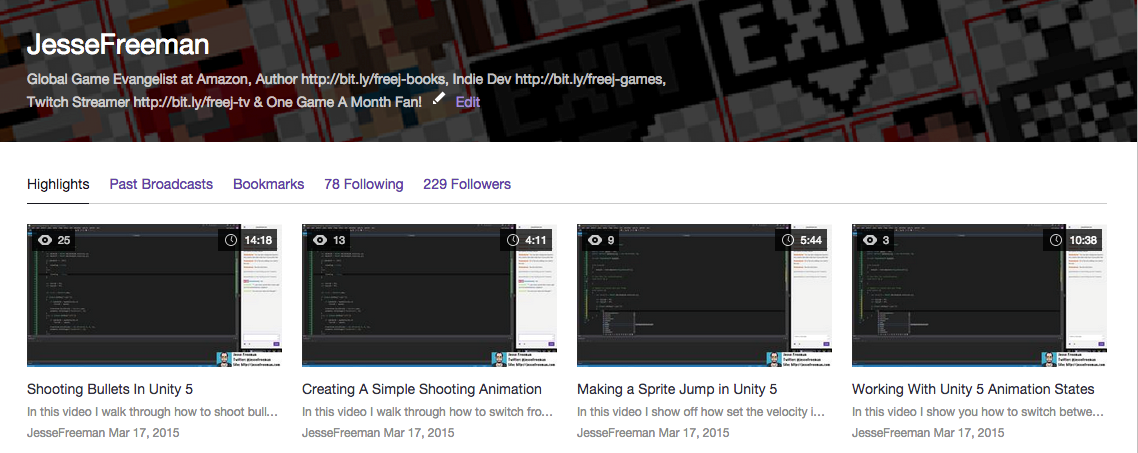Click the 5:44 duration label
Screen dimensions: 1138x453
[812, 240]
